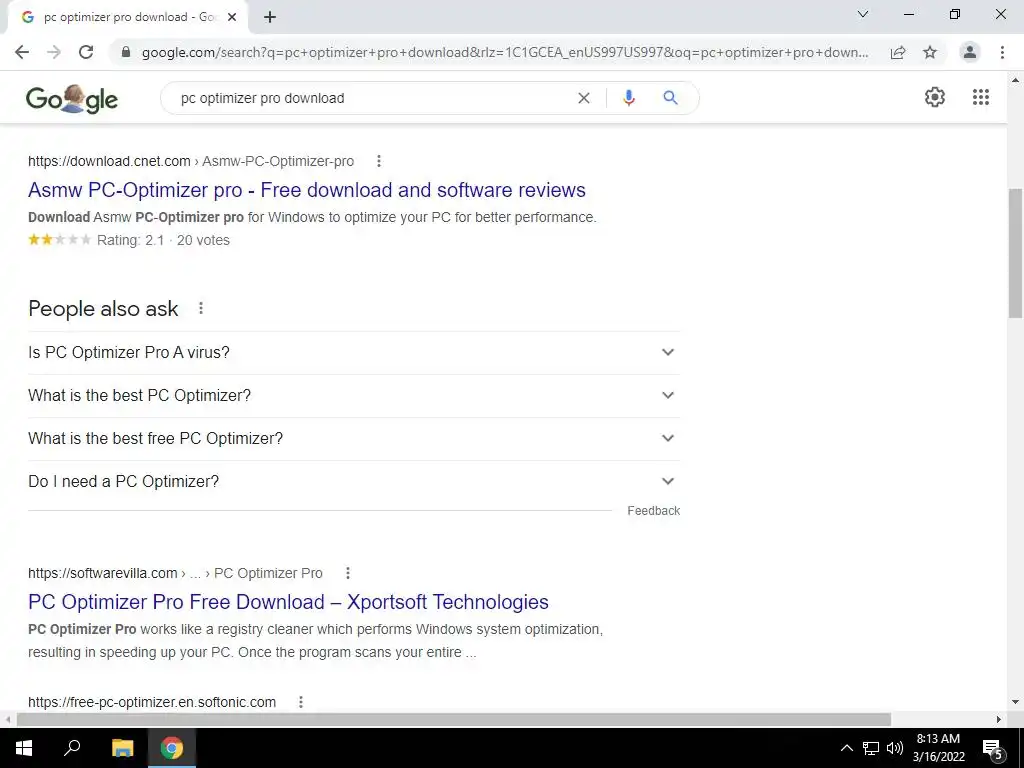Bookmark this page with the star
1024x768 pixels.
[930, 52]
